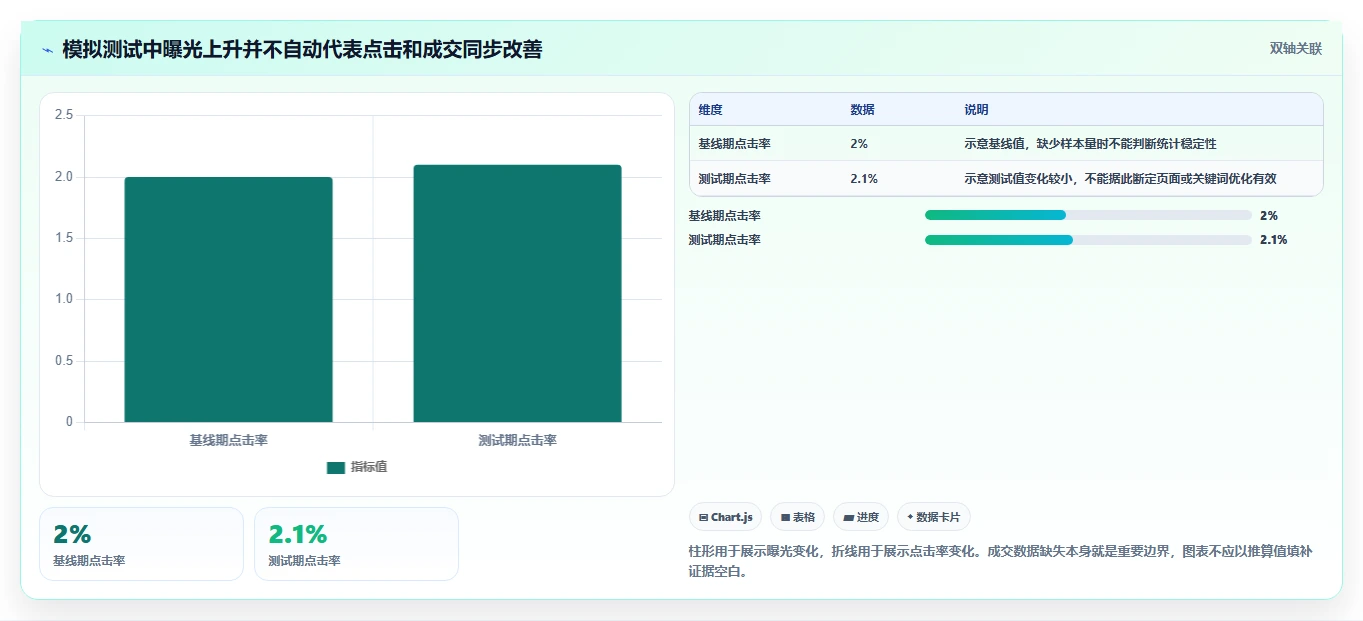Click the 2.5 y-axis tick label
Image resolution: width=1363 pixels, height=621 pixels.
click(x=64, y=115)
